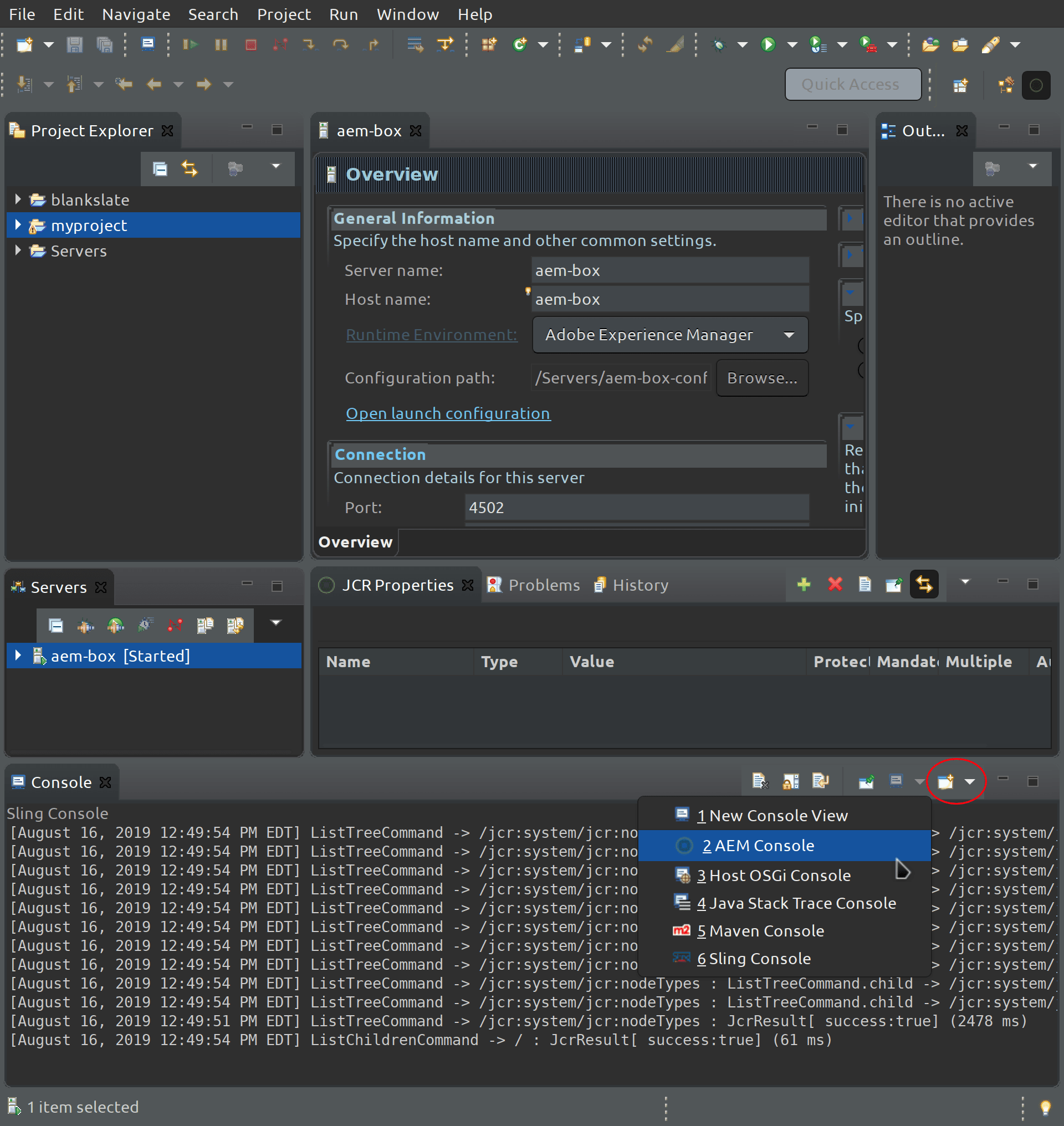Click Open launch configuration link
Viewport: 1064px width, 1126px height.
coord(448,413)
